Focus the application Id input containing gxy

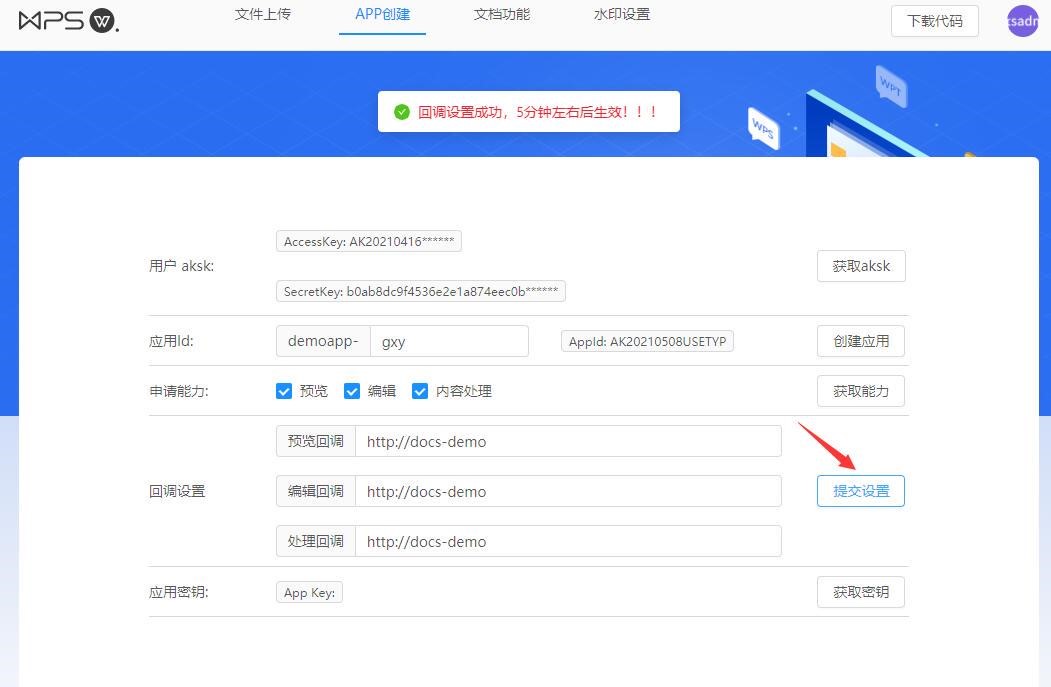tap(449, 341)
